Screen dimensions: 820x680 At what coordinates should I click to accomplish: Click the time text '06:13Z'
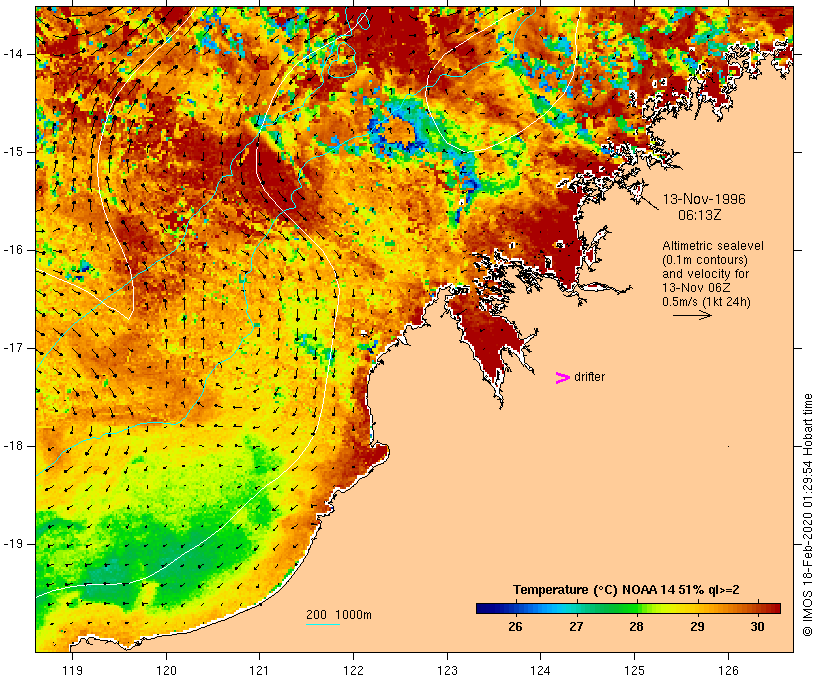700,215
